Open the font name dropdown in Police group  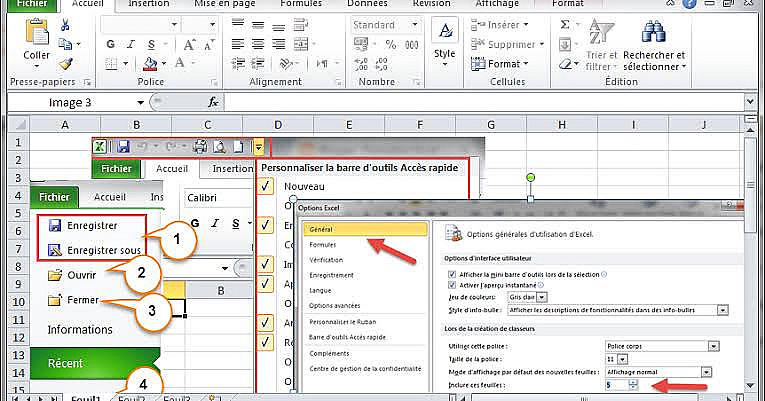click(174, 24)
